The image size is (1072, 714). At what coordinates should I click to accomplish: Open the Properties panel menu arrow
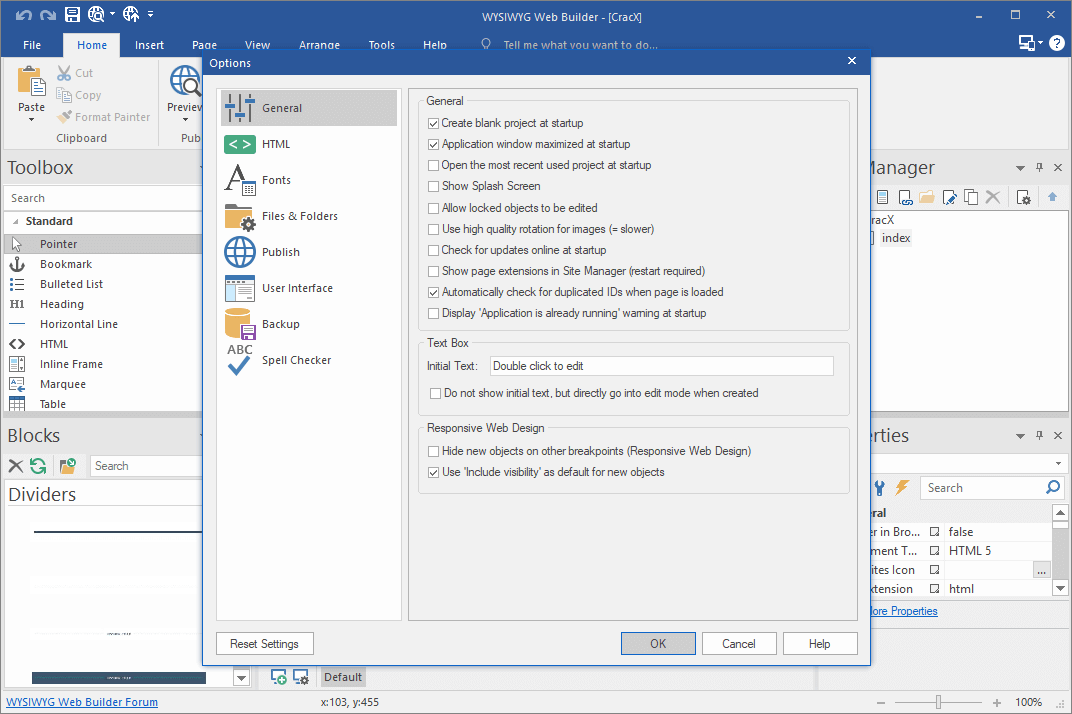coord(1020,436)
